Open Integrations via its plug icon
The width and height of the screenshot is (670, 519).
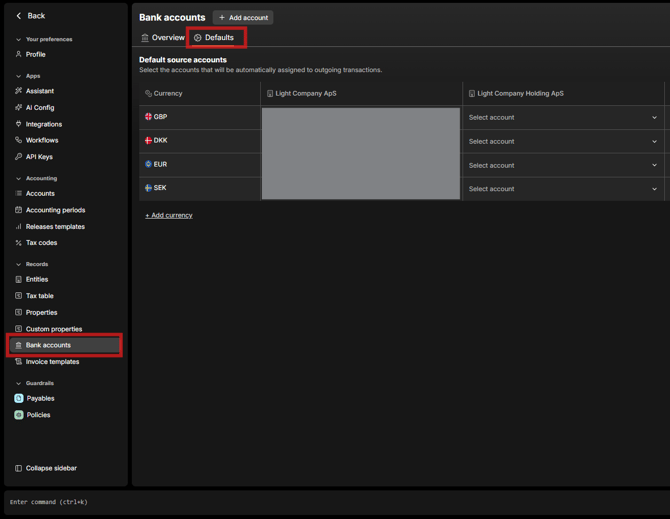[19, 124]
